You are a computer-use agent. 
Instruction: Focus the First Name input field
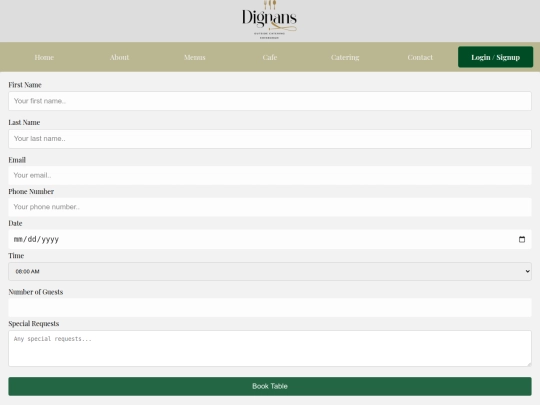[x=270, y=101]
